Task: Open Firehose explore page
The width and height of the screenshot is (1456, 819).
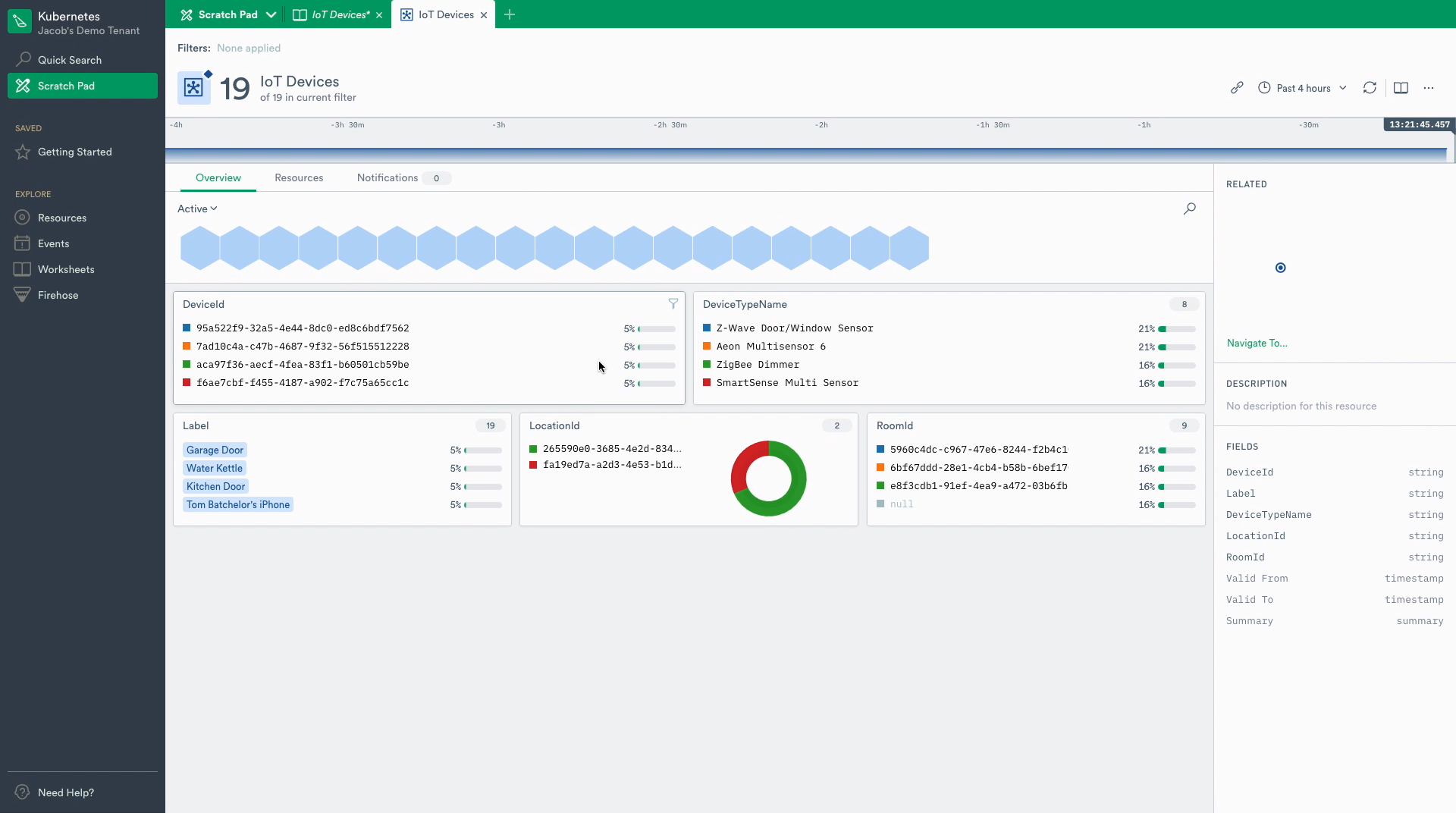Action: [x=83, y=295]
